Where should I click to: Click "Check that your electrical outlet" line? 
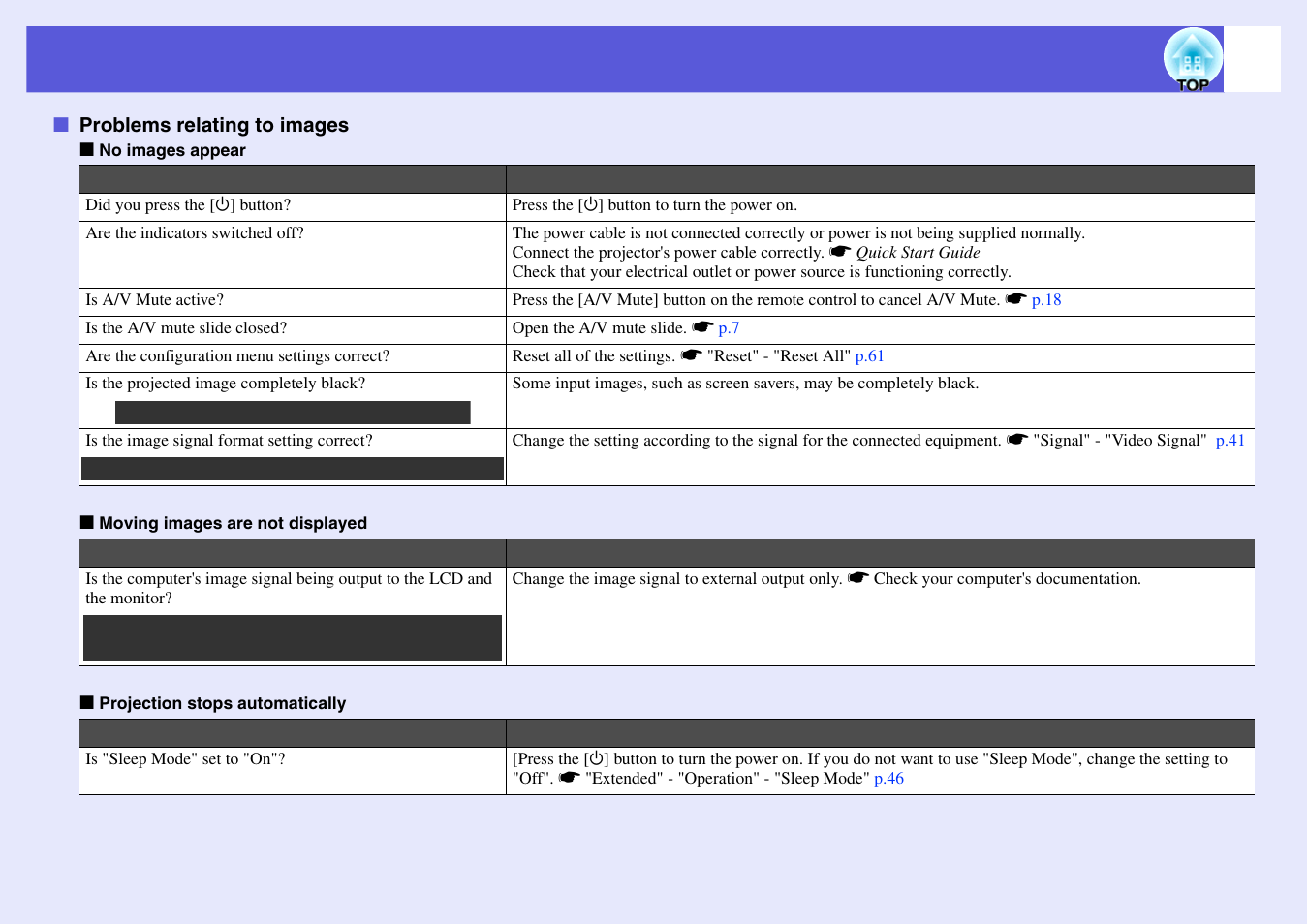coord(762,272)
